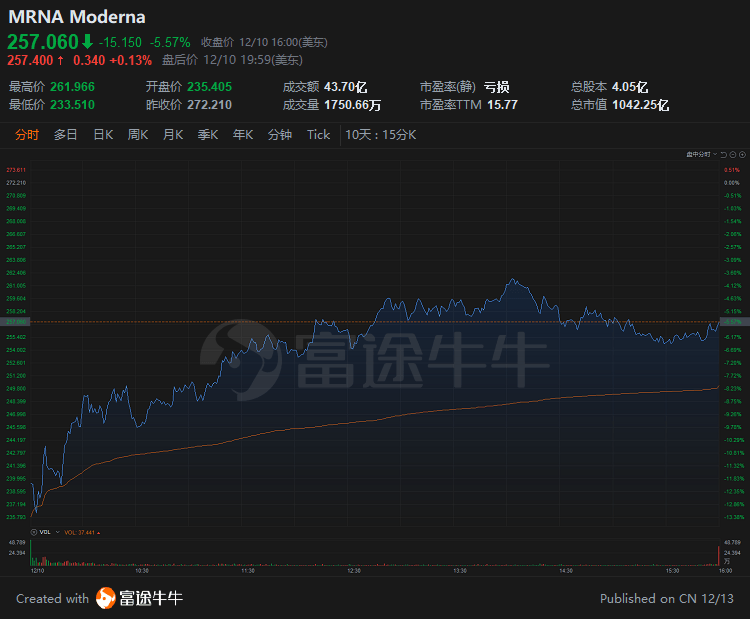Click the 昨收价 value 272.210
The image size is (750, 619).
[x=210, y=104]
